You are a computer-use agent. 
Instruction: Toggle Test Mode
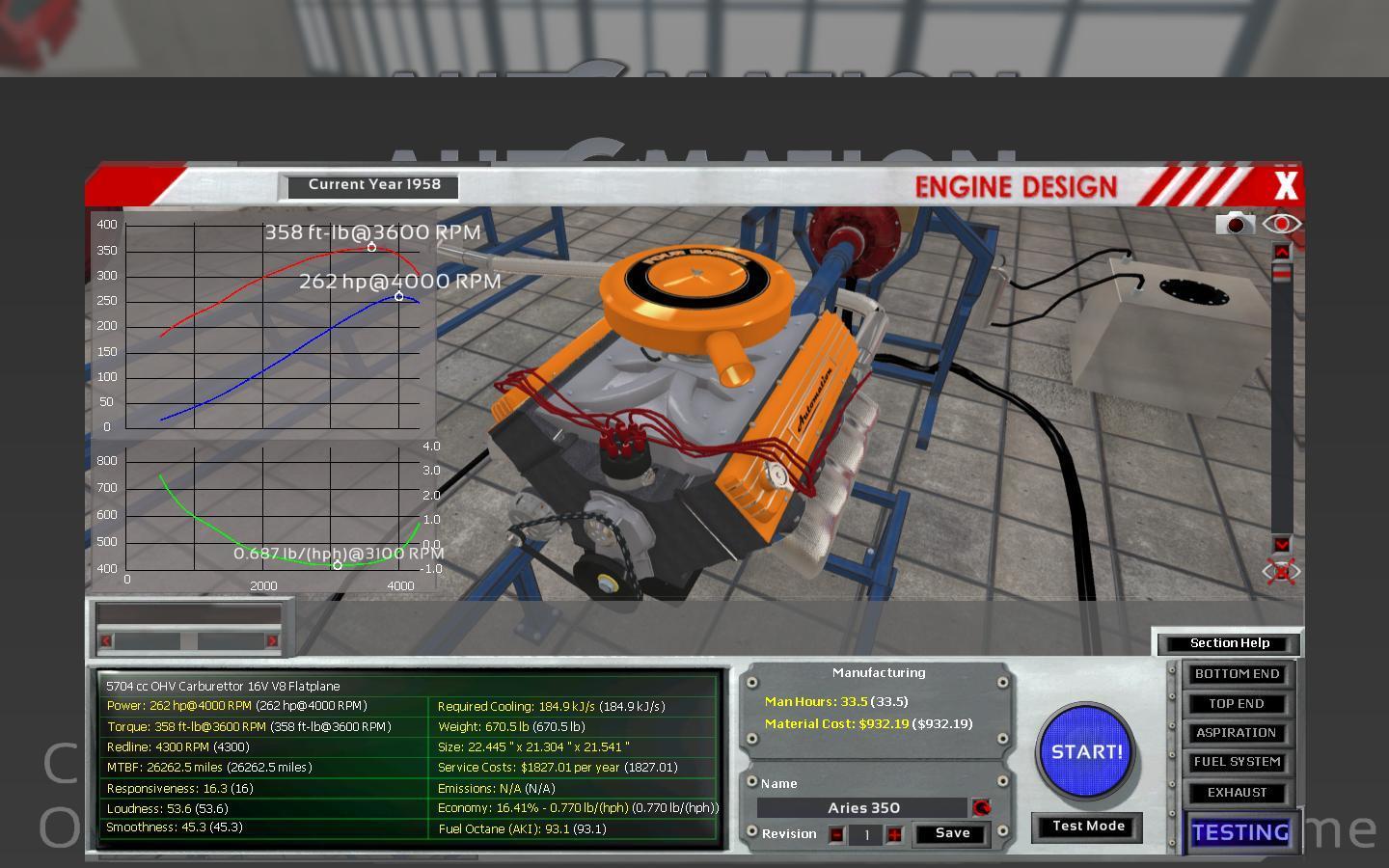point(1088,827)
